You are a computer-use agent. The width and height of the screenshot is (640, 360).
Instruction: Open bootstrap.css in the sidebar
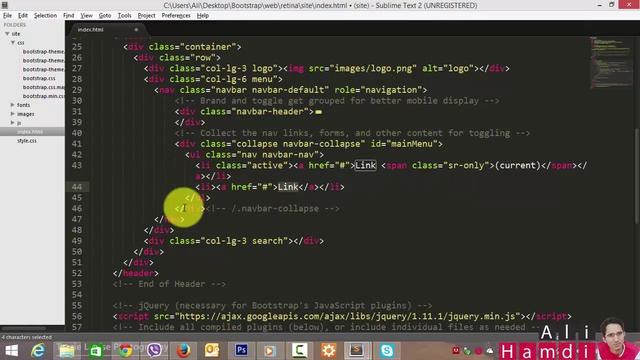[x=39, y=78]
